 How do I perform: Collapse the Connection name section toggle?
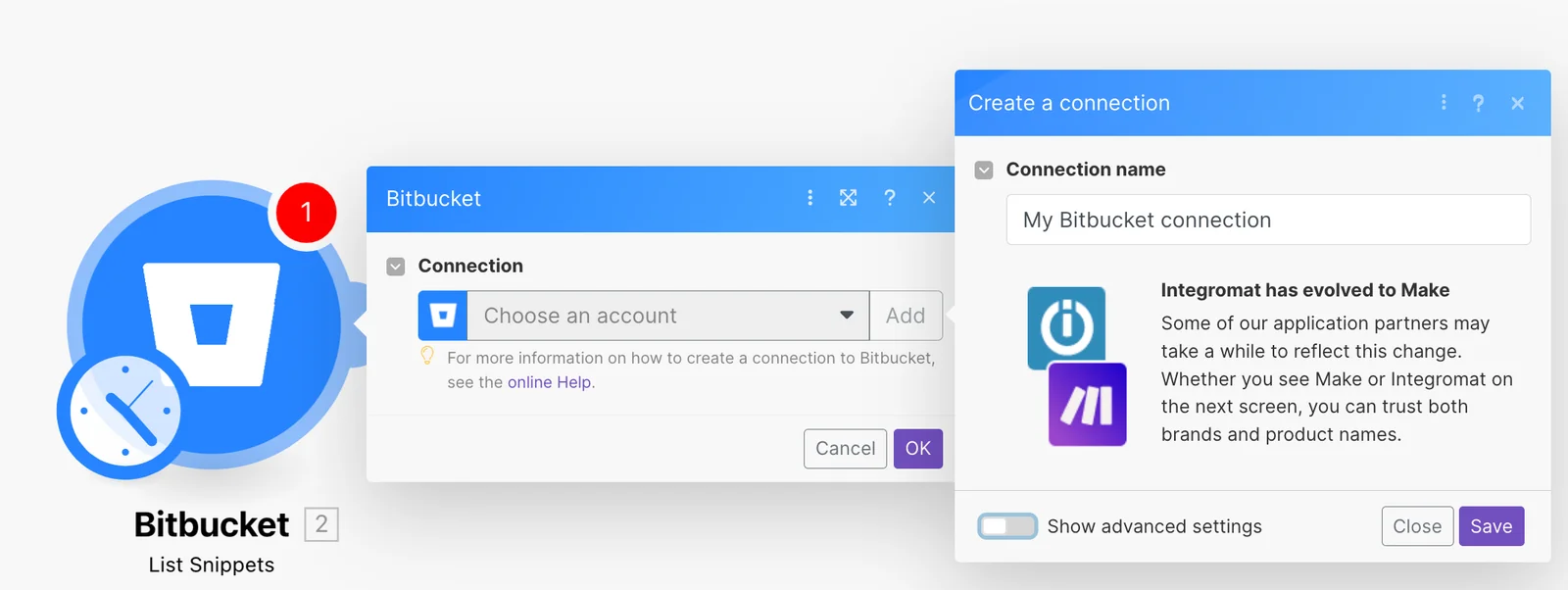pyautogui.click(x=984, y=171)
